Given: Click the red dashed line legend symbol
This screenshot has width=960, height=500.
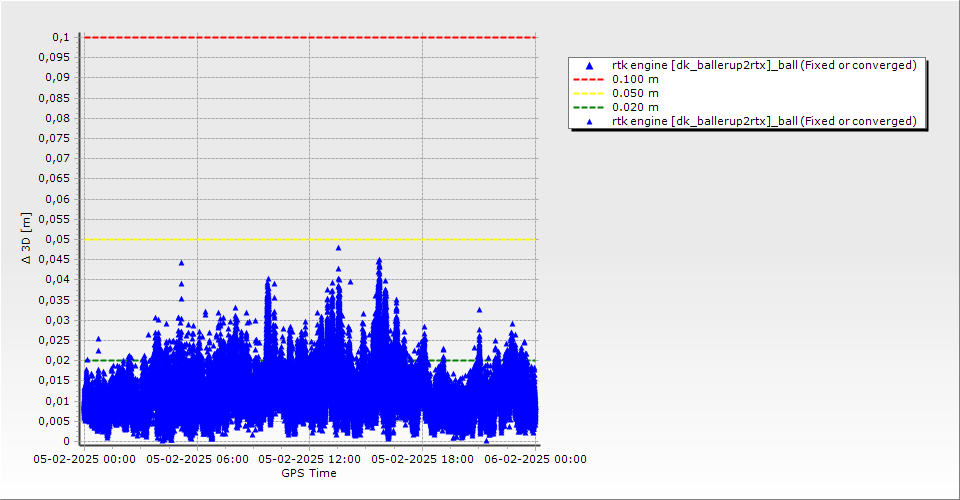Looking at the screenshot, I should [588, 80].
